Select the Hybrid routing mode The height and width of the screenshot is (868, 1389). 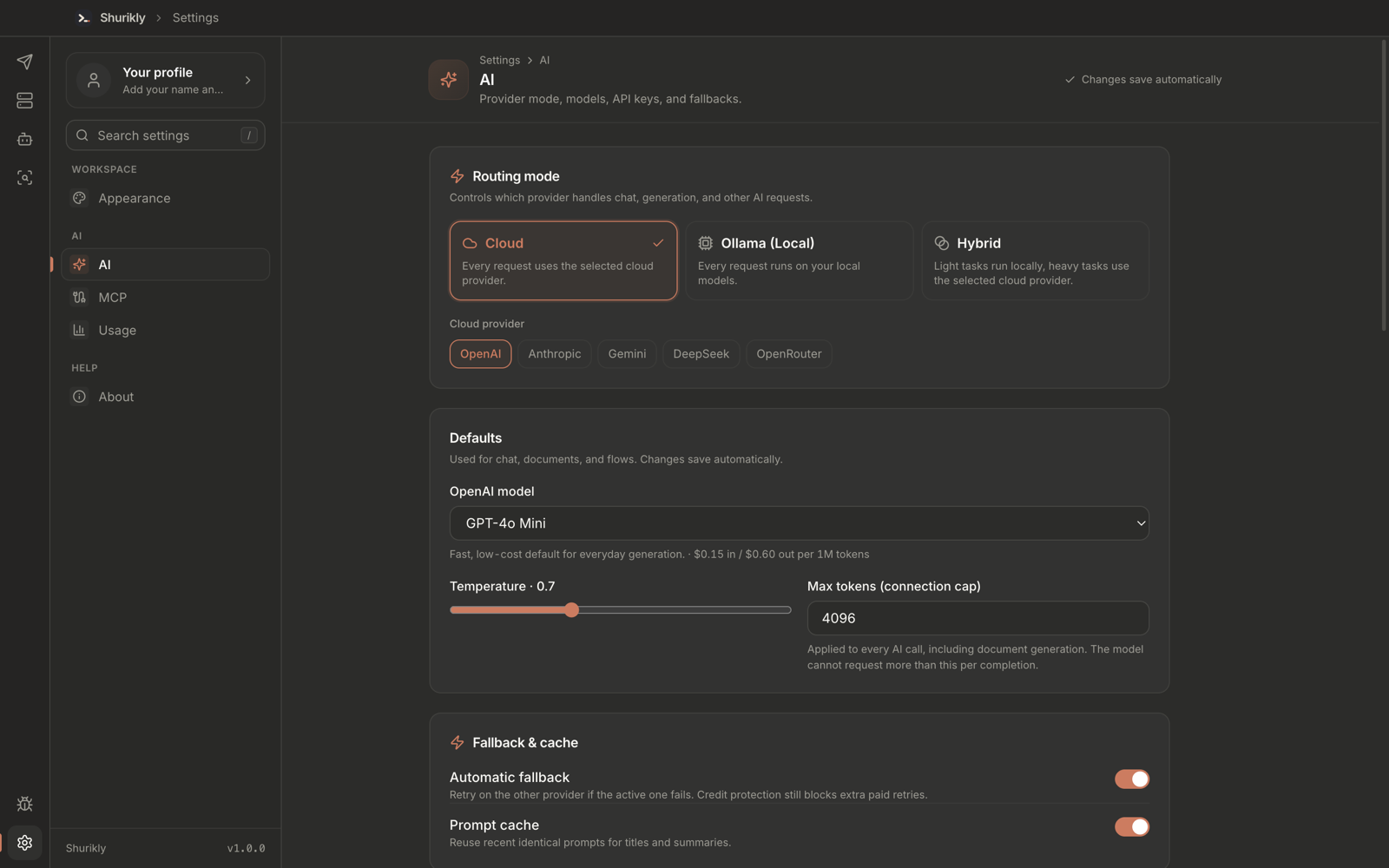[1036, 260]
